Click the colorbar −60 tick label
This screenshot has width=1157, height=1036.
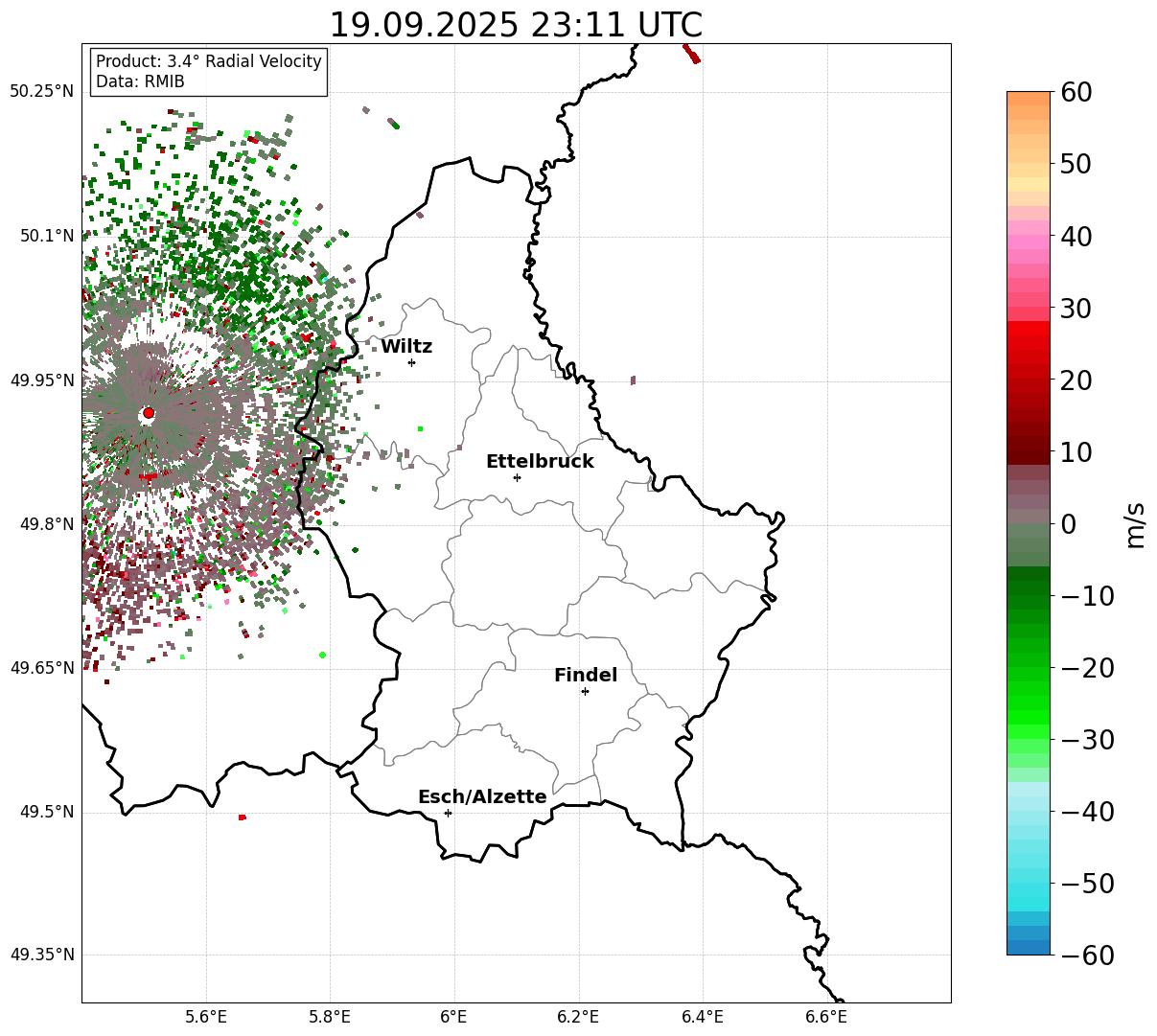coord(1087,955)
